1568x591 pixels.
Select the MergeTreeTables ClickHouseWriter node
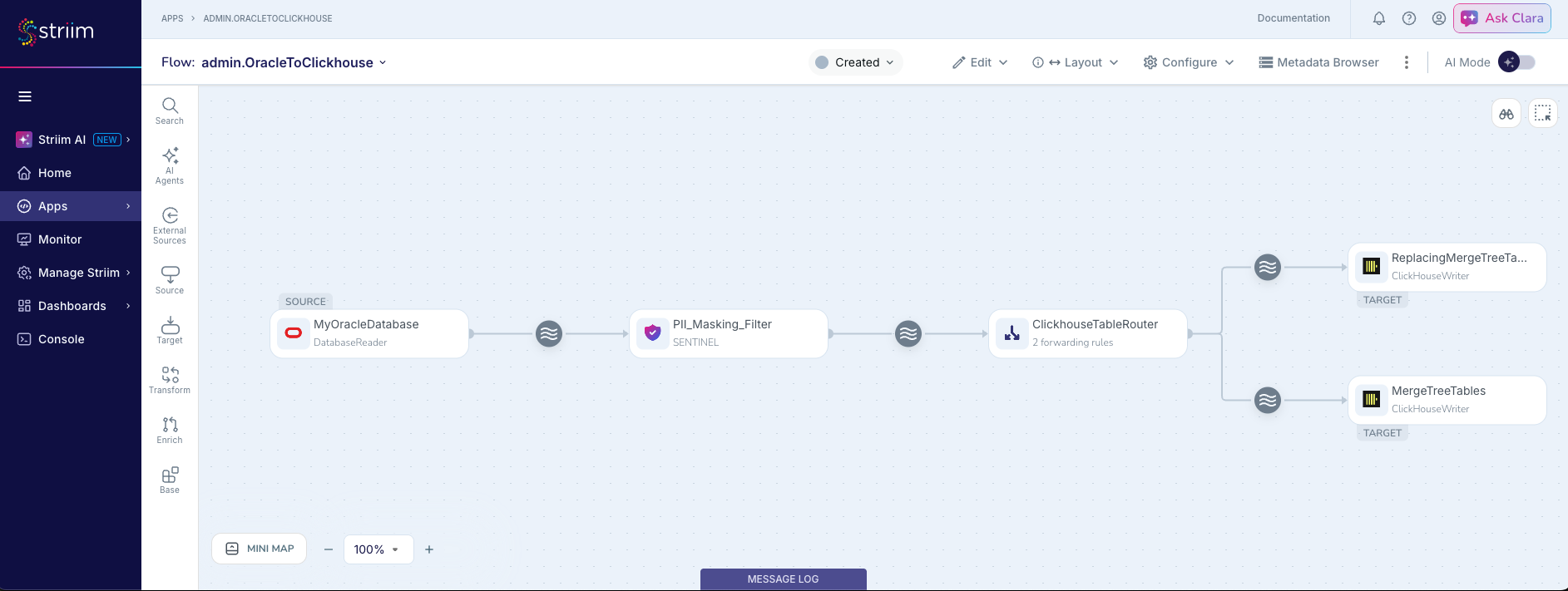click(x=1447, y=401)
